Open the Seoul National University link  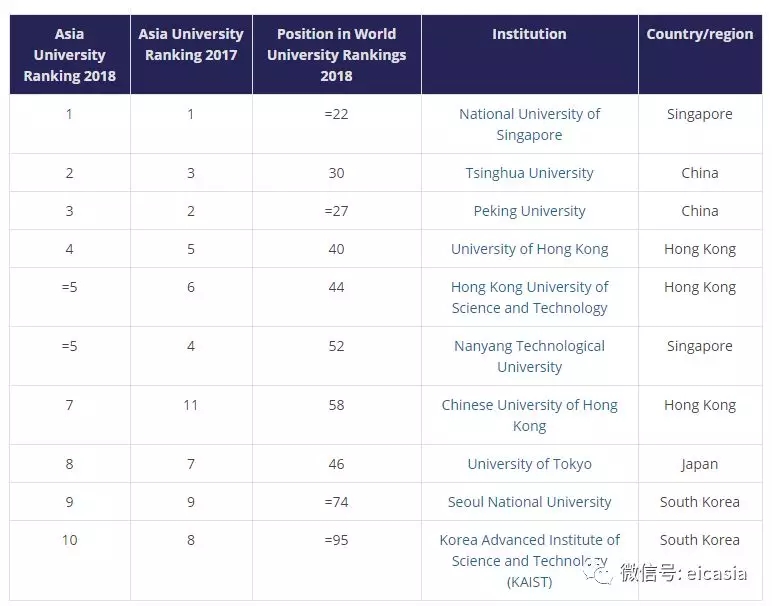[529, 502]
